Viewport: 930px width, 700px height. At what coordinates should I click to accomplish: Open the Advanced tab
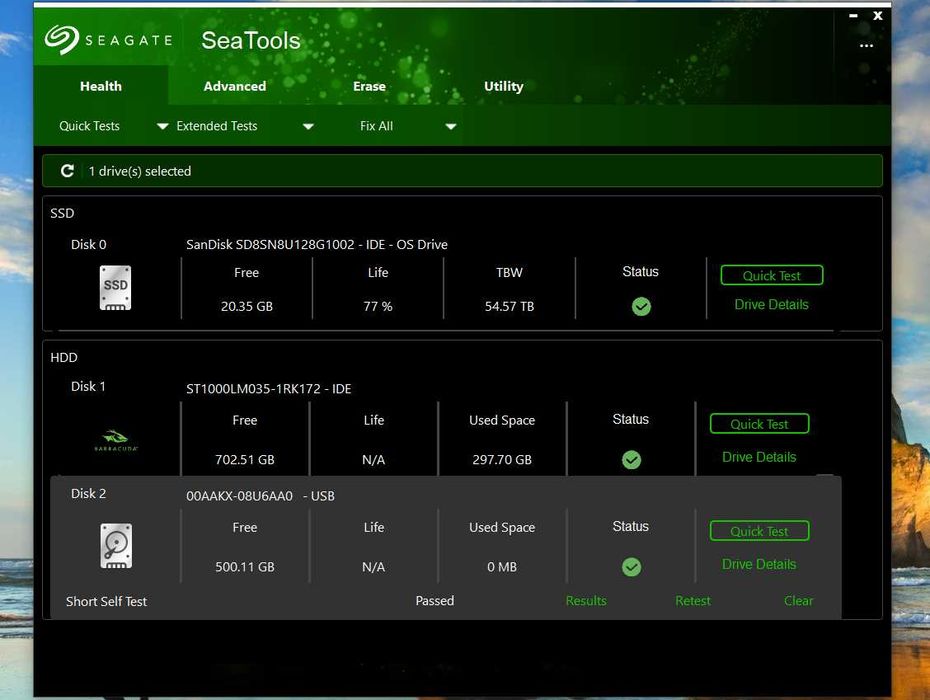[235, 86]
